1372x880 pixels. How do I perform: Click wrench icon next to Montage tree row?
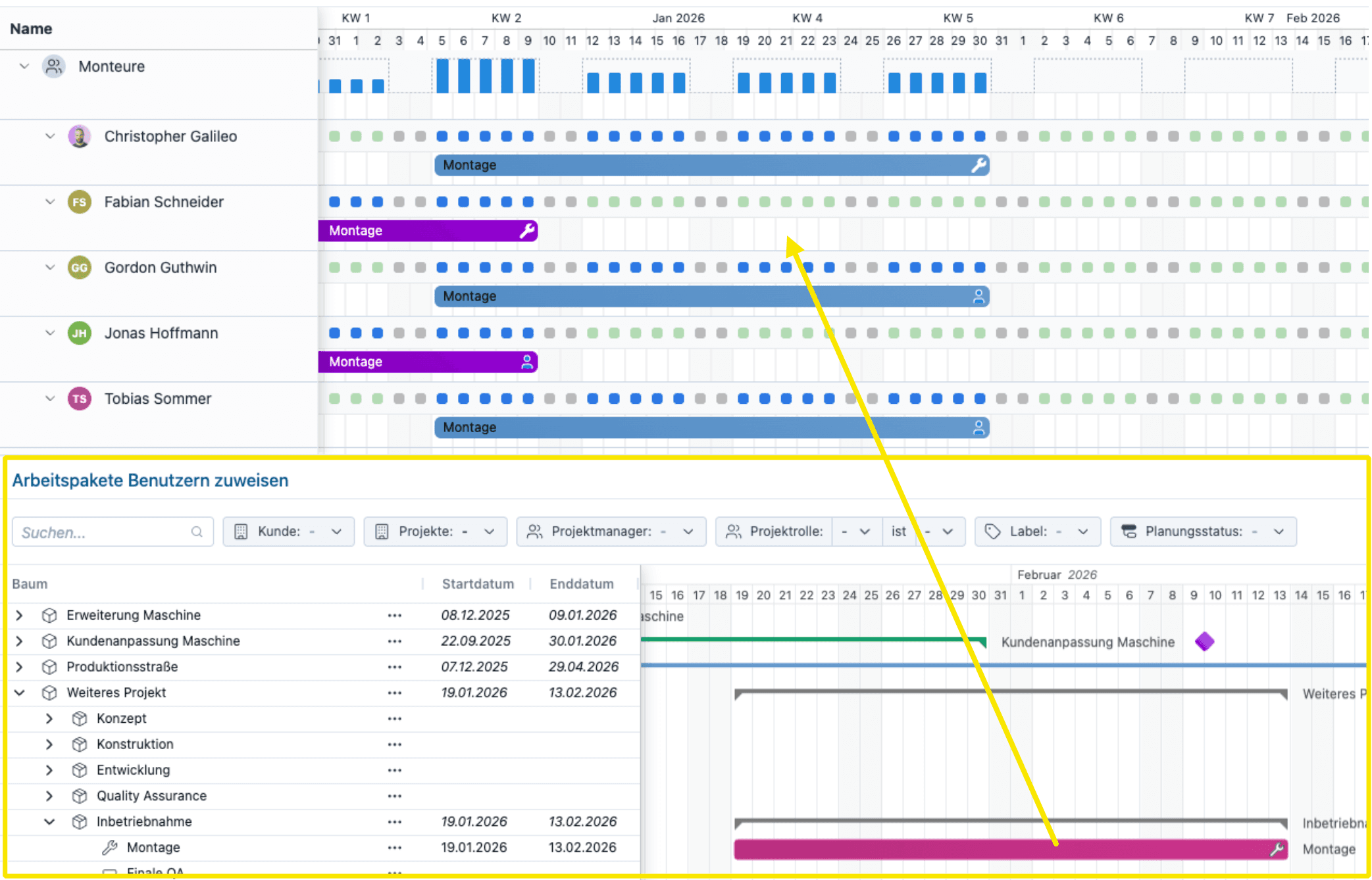click(x=110, y=847)
